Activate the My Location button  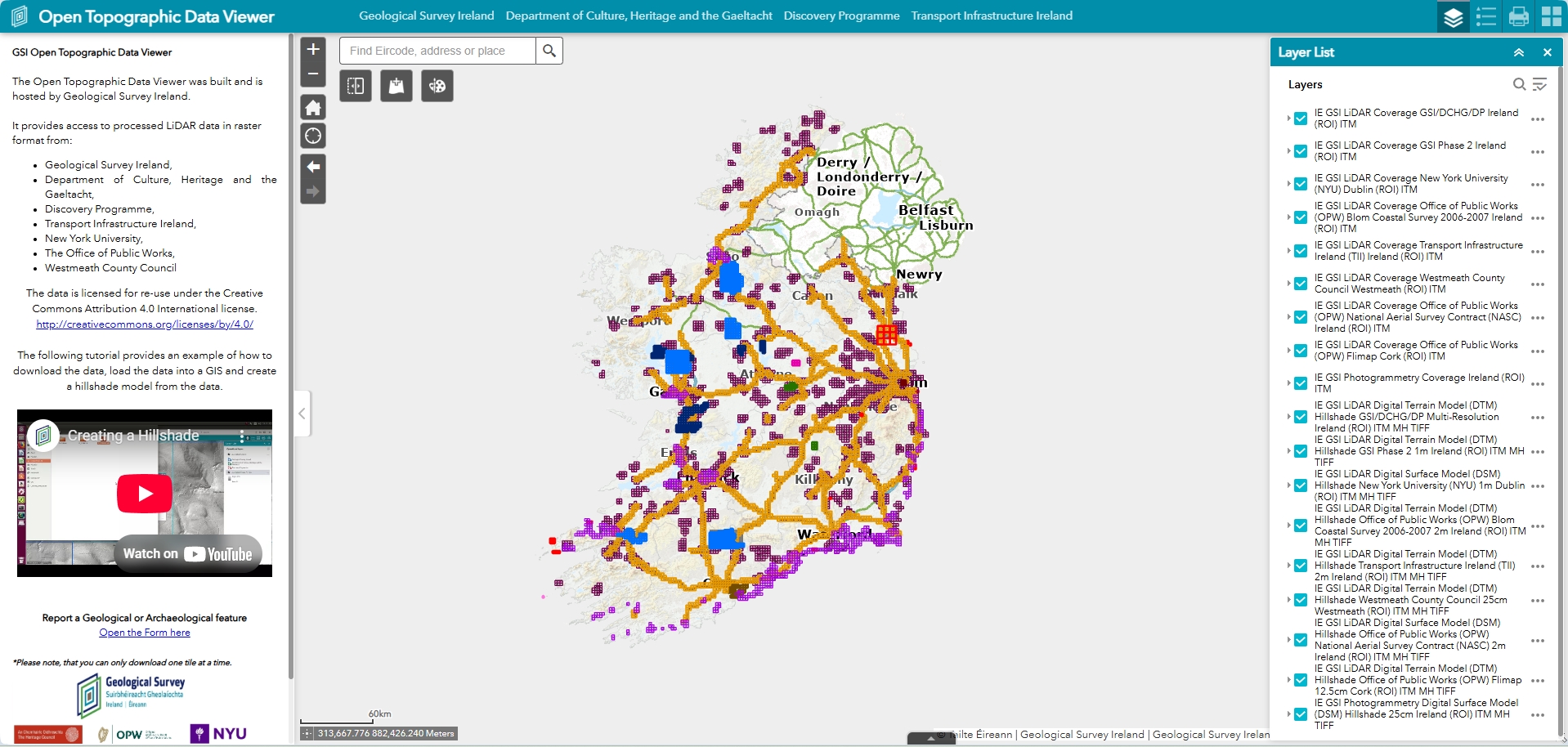point(313,136)
